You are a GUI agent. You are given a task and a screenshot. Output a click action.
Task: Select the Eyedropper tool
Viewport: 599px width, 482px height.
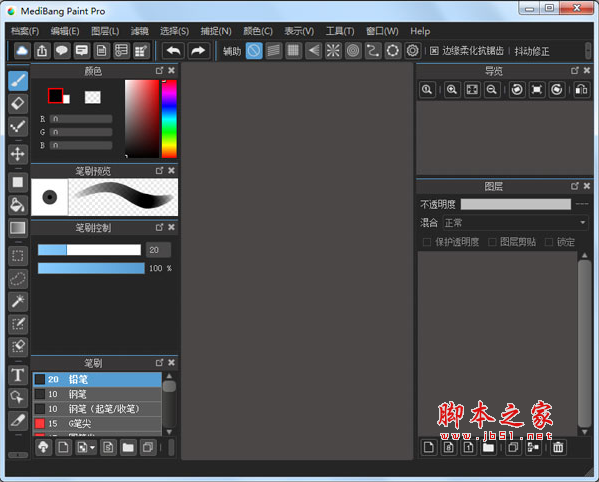(x=18, y=421)
